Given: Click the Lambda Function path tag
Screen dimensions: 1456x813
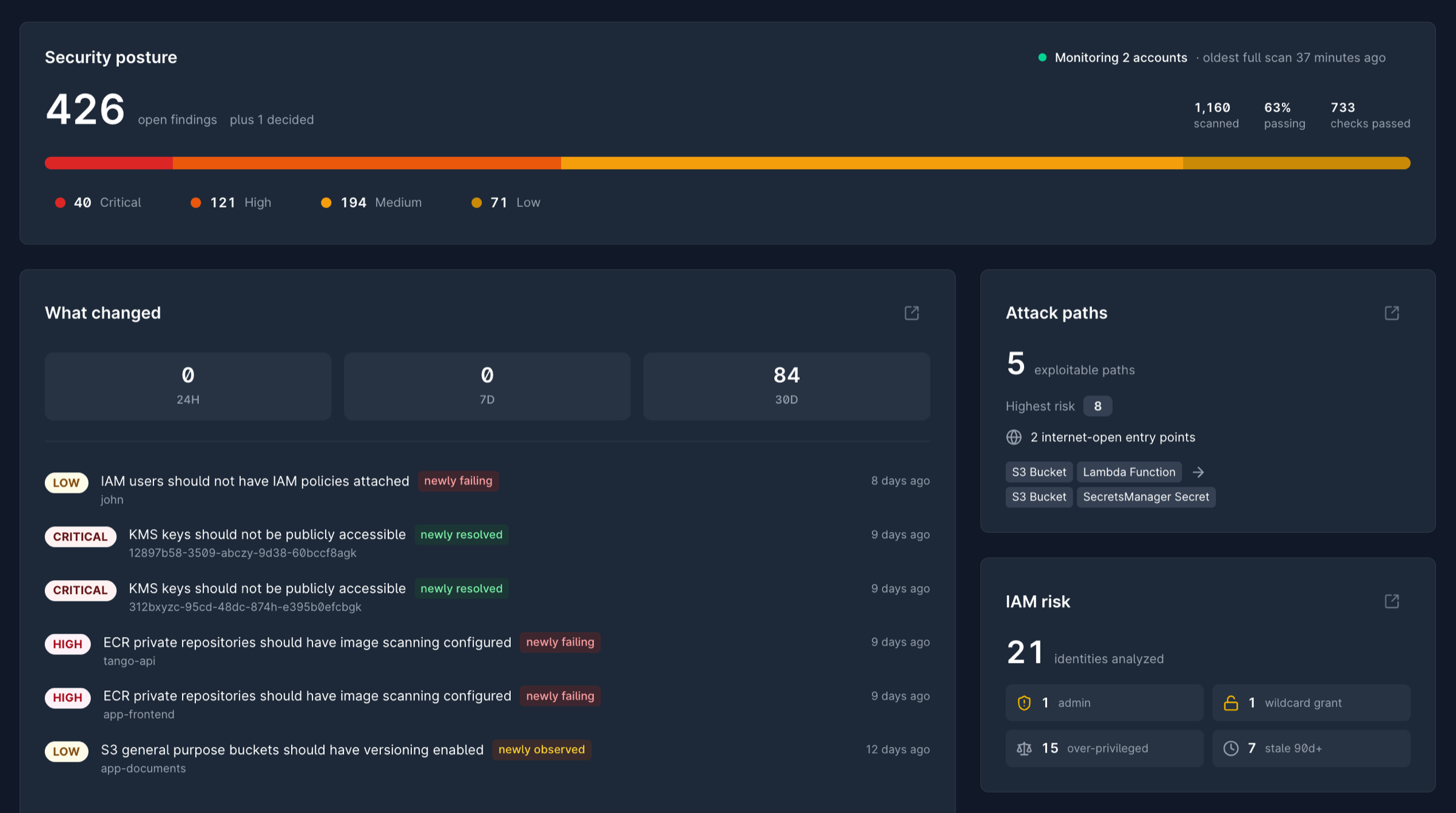Looking at the screenshot, I should point(1129,472).
